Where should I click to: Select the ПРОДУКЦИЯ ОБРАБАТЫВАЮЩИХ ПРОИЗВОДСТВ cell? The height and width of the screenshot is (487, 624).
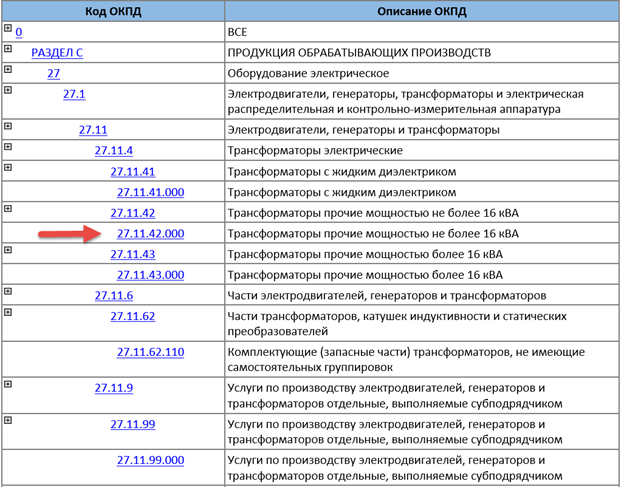tap(422, 53)
